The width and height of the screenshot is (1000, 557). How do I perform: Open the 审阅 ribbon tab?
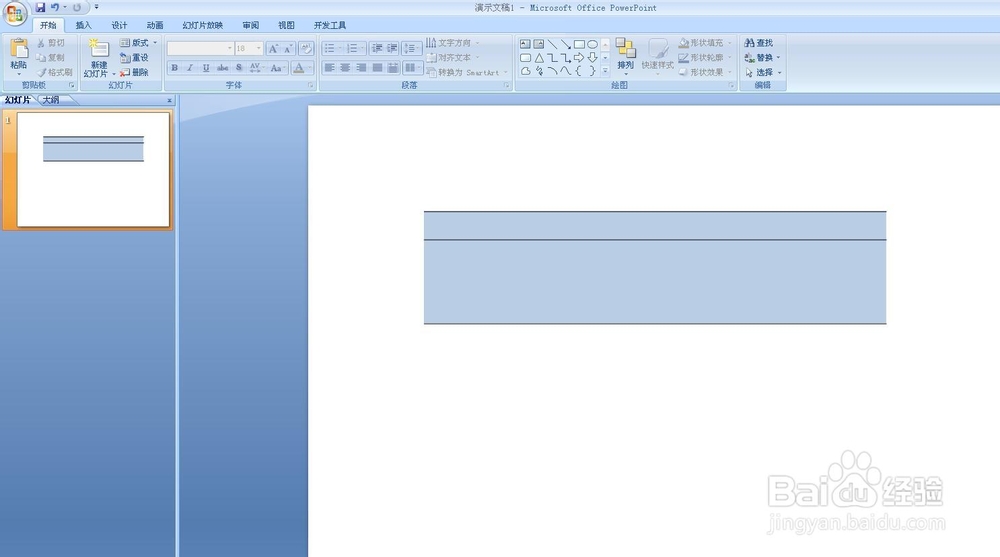pyautogui.click(x=251, y=26)
